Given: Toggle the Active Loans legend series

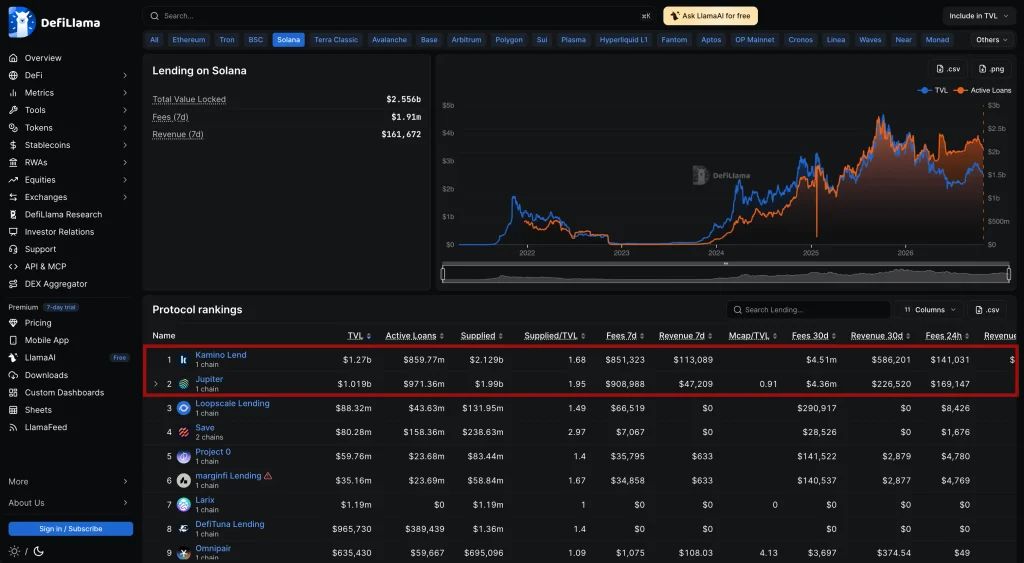Looking at the screenshot, I should point(983,90).
